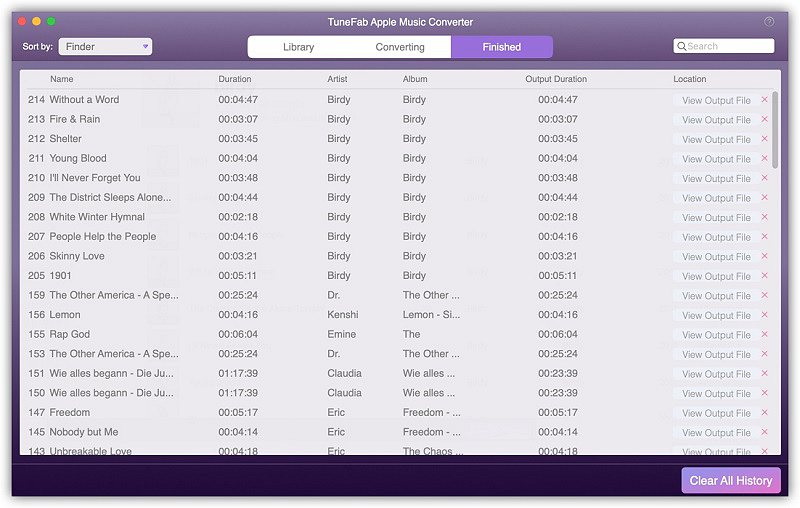Switch to the Converting tab

tap(400, 47)
